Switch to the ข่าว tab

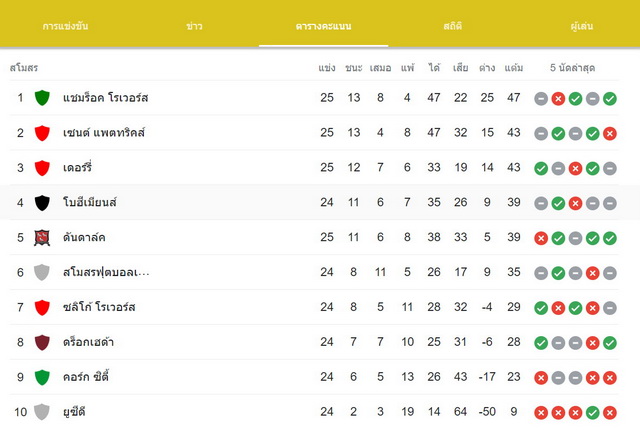pos(194,26)
